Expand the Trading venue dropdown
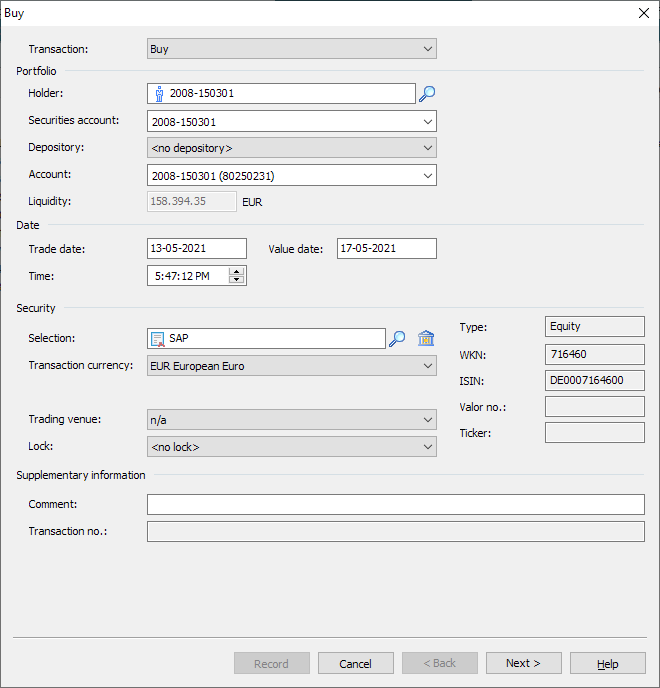Screen dimensions: 660x688 click(428, 421)
